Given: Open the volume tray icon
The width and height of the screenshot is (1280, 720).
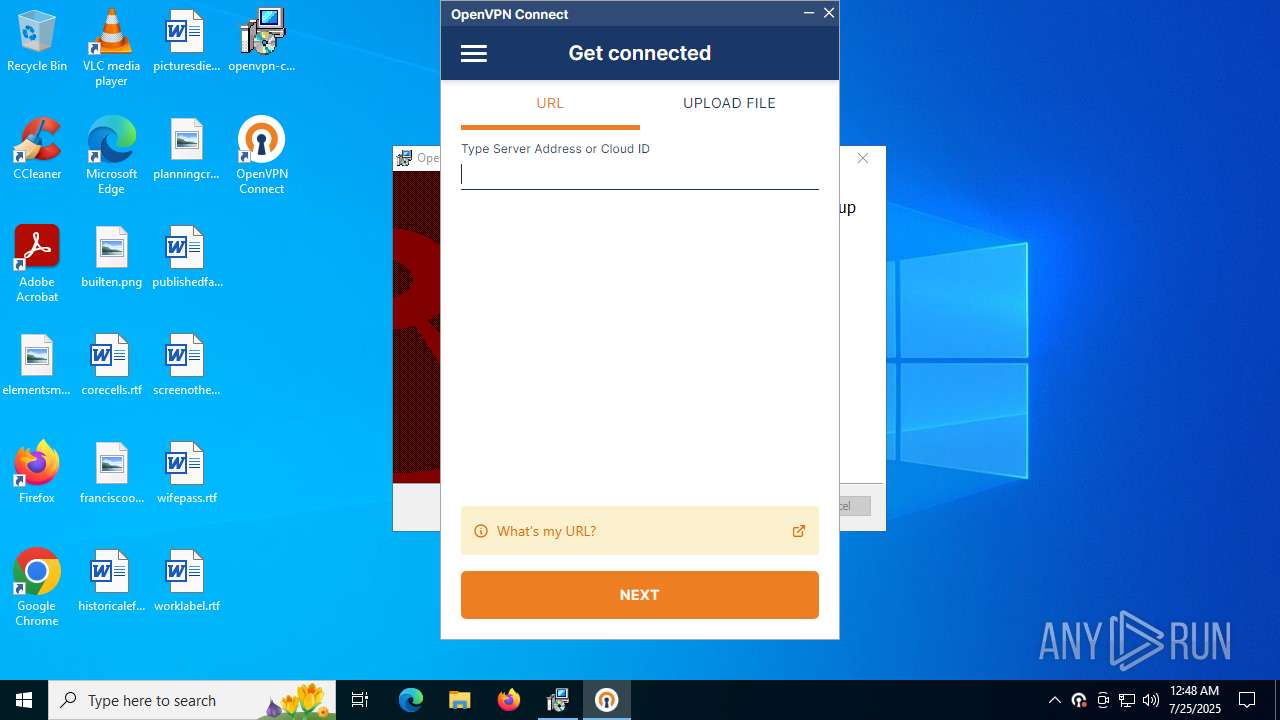Looking at the screenshot, I should tap(1151, 700).
